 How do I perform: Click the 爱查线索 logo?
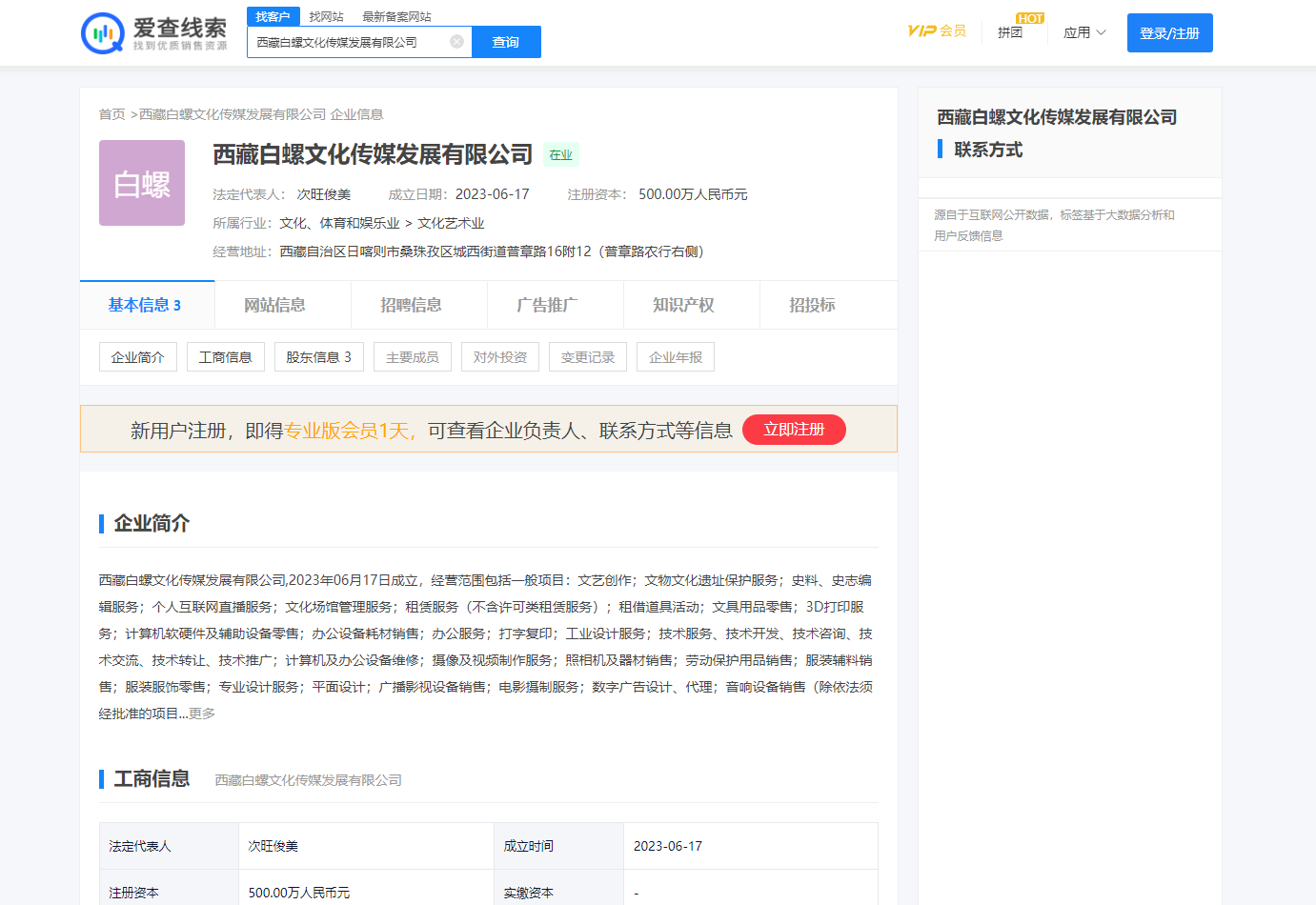coord(154,33)
